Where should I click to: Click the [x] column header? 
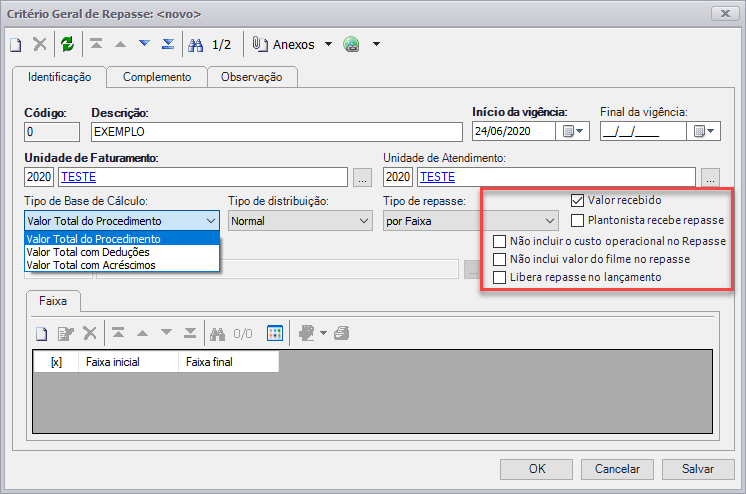click(56, 362)
